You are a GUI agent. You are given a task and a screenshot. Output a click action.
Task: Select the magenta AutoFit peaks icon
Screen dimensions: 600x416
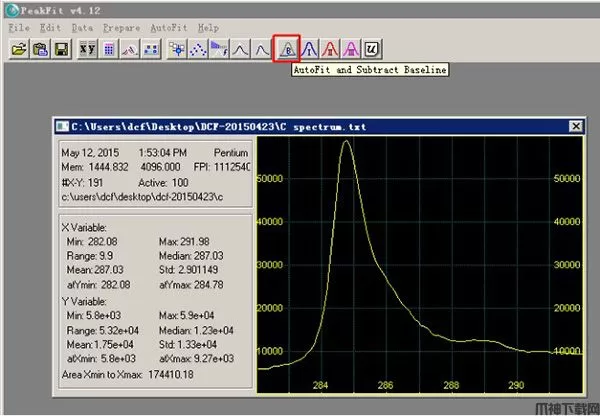point(351,48)
